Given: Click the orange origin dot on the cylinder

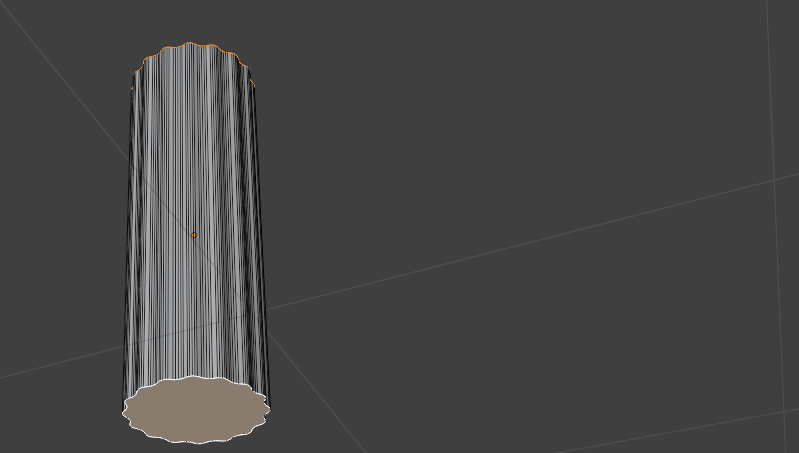Looking at the screenshot, I should coord(194,235).
